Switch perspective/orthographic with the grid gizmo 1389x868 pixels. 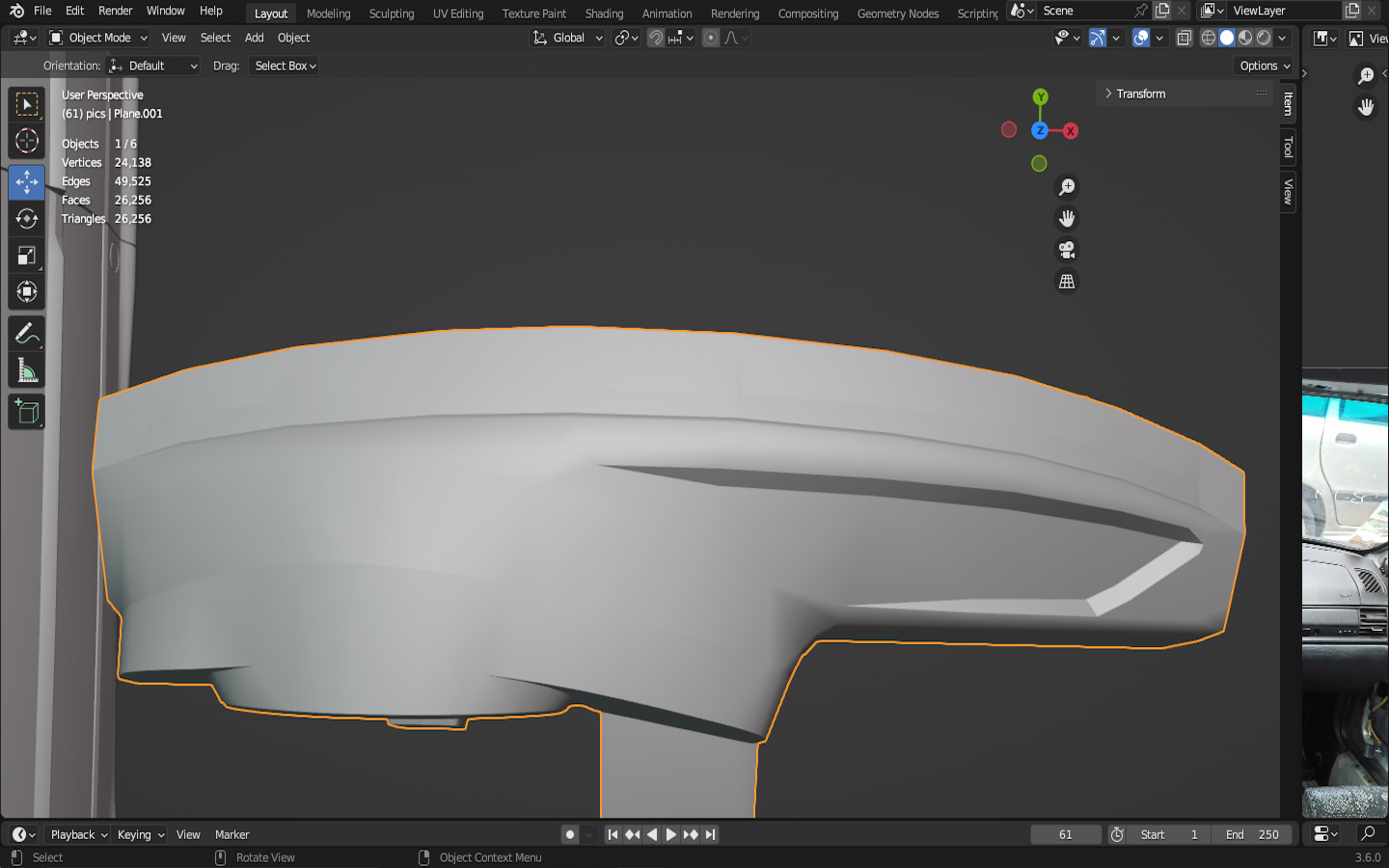[x=1067, y=282]
